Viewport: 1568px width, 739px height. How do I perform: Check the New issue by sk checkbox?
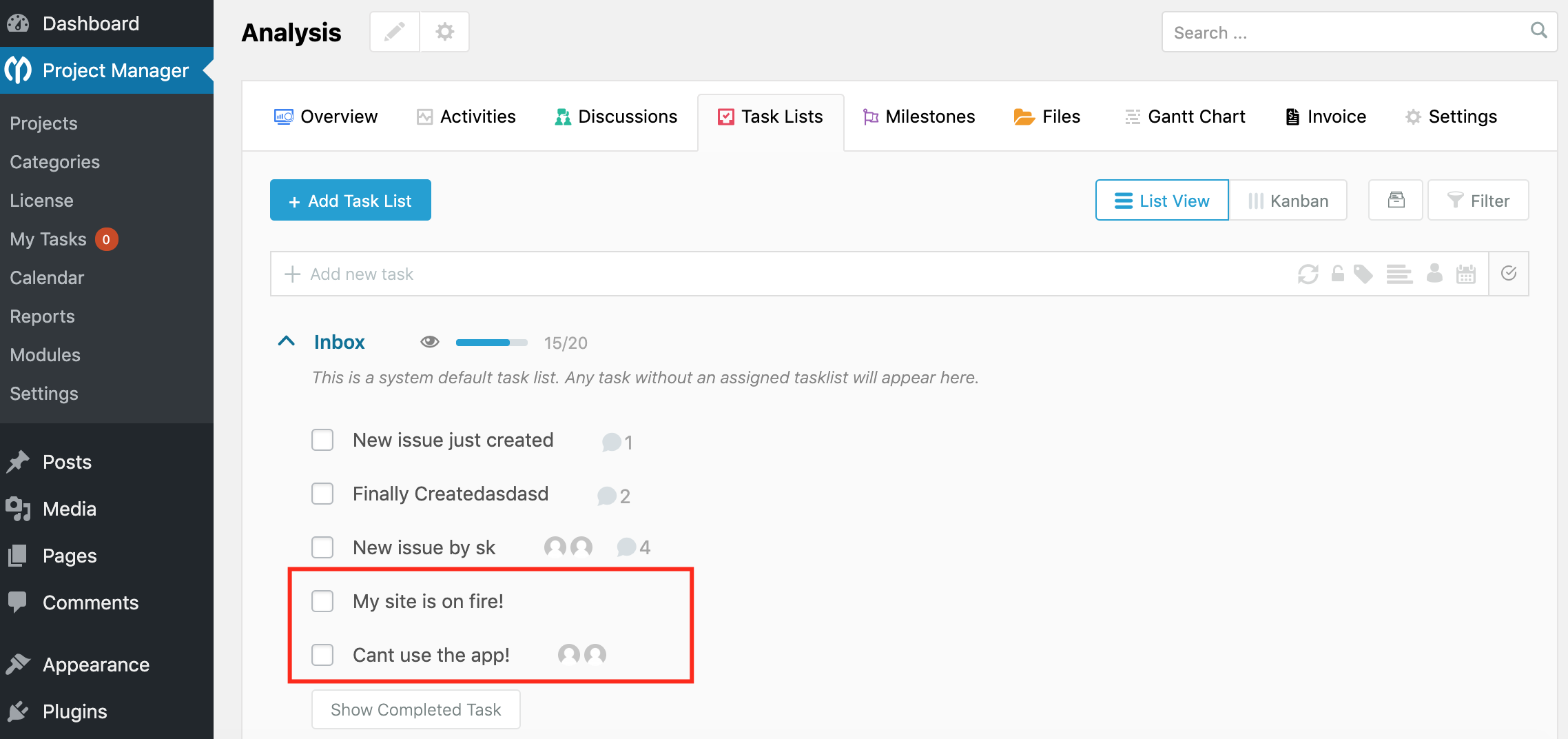click(x=322, y=547)
